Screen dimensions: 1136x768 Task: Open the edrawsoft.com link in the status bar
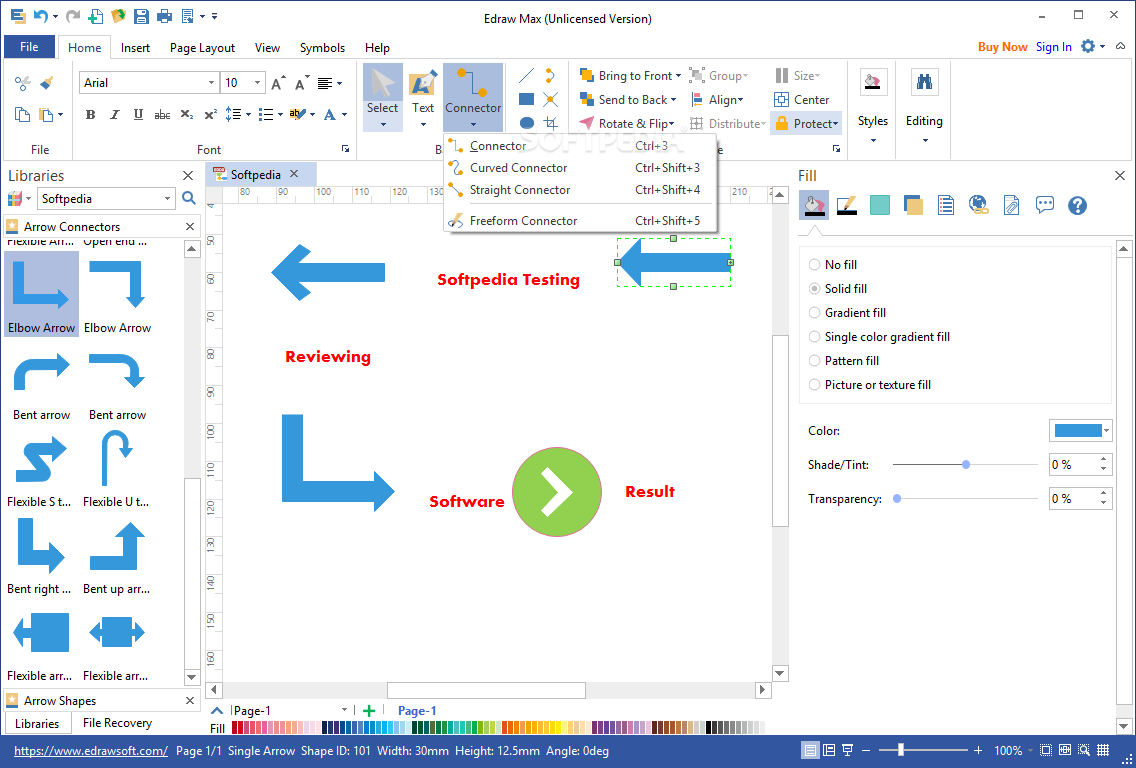[x=91, y=751]
